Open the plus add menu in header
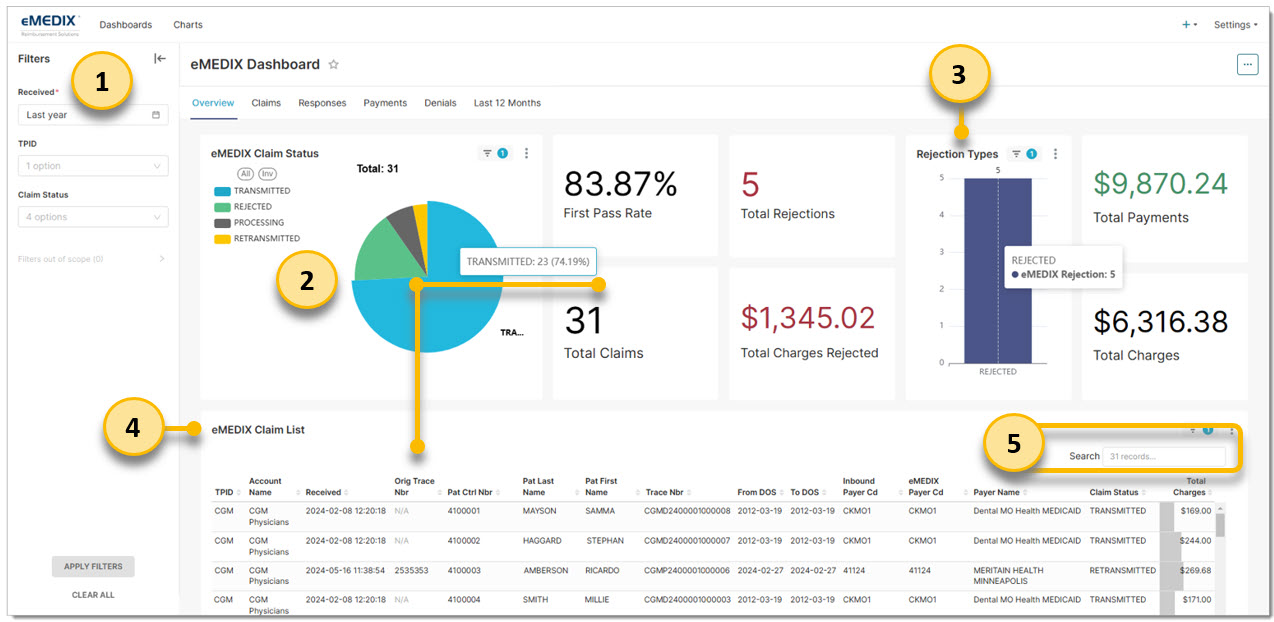Viewport: 1274px width, 622px height. click(1189, 25)
